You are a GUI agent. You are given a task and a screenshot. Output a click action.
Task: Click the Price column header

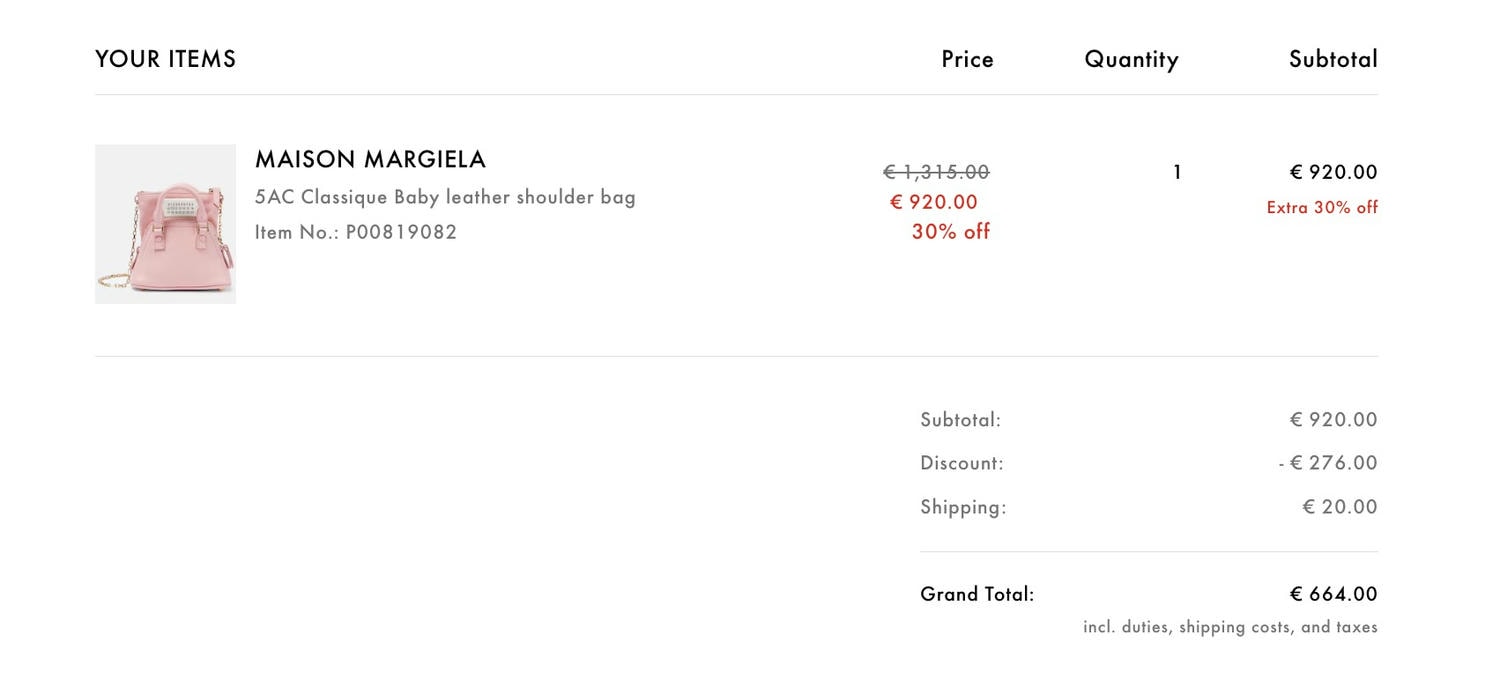click(x=967, y=59)
